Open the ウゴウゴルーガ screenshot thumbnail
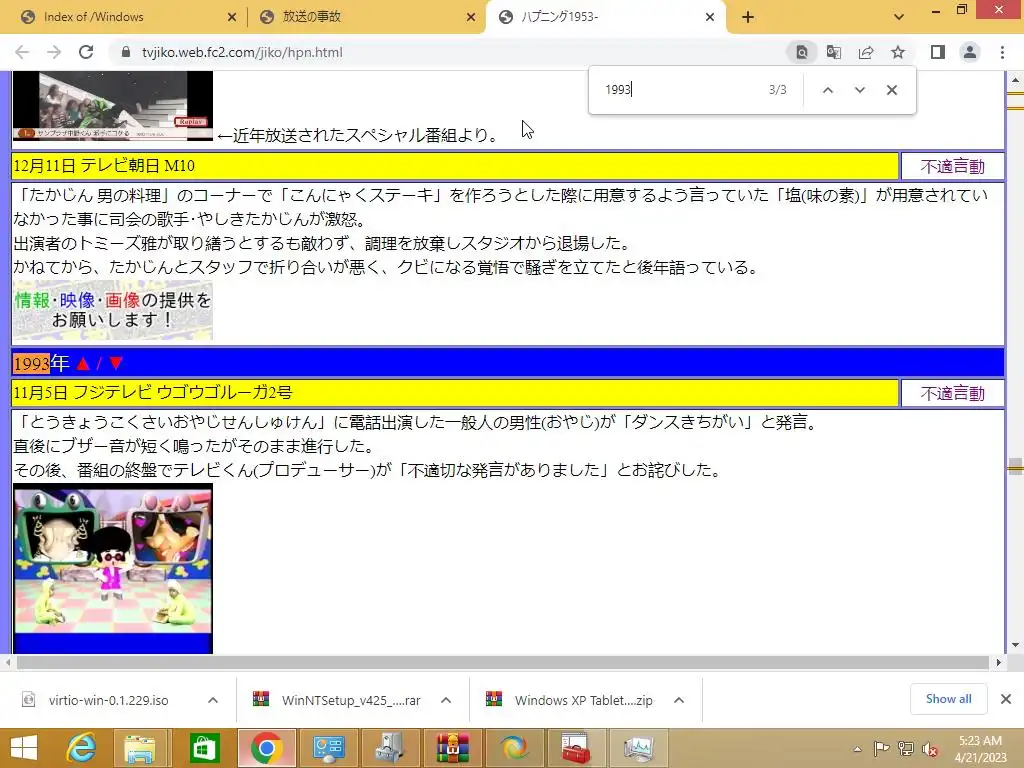1024x768 pixels. pos(112,568)
